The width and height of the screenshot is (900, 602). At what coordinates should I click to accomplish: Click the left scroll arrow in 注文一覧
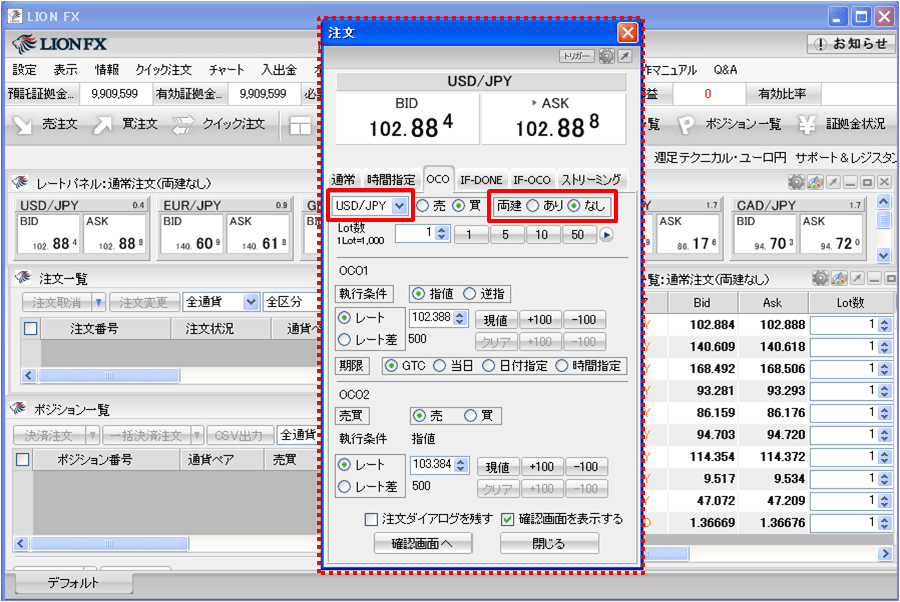[x=29, y=376]
